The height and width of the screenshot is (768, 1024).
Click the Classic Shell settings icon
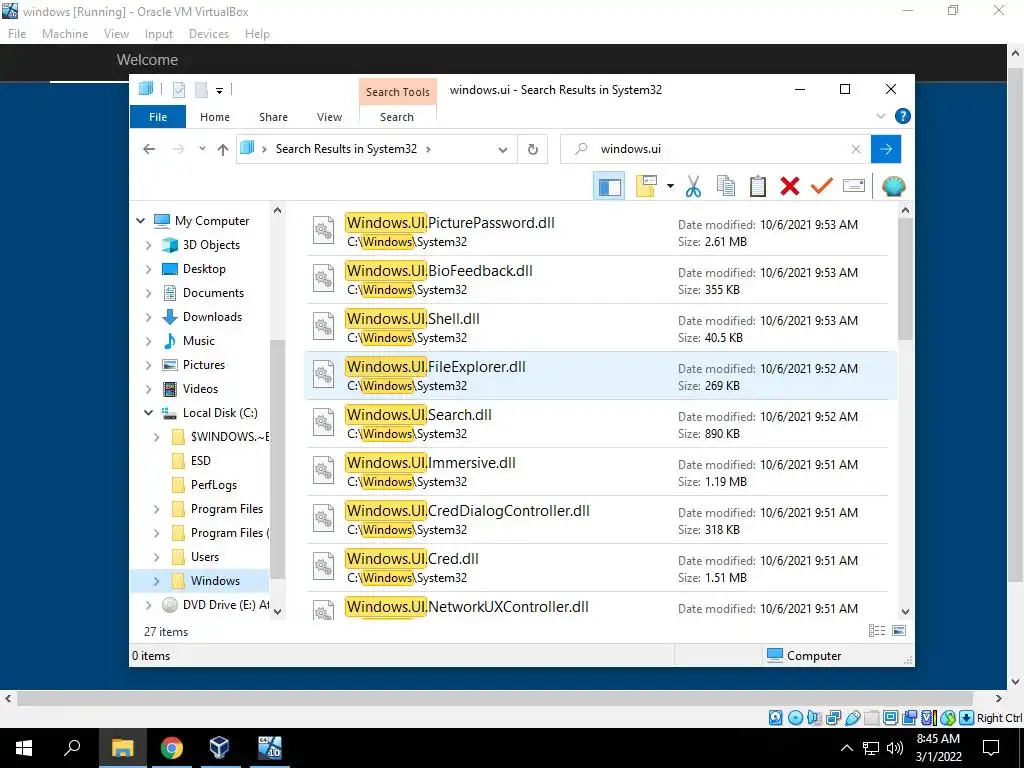893,187
